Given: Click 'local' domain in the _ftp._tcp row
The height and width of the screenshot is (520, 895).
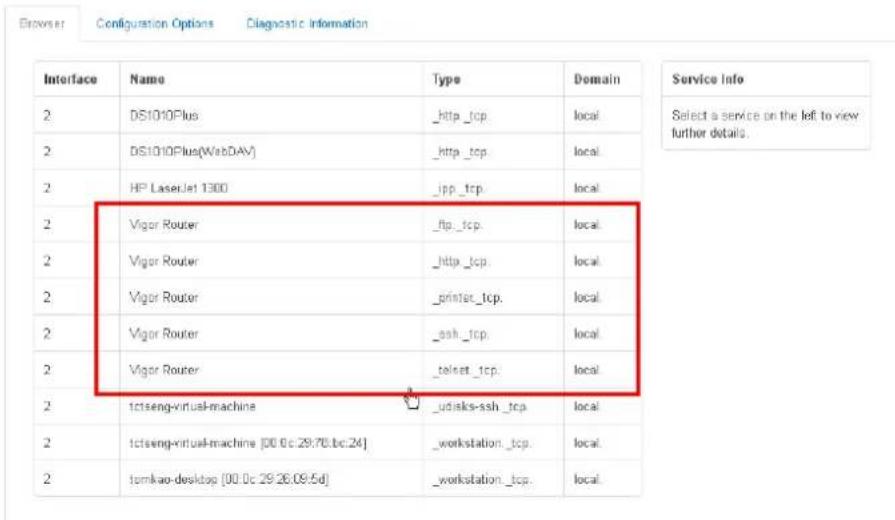Looking at the screenshot, I should [x=587, y=225].
